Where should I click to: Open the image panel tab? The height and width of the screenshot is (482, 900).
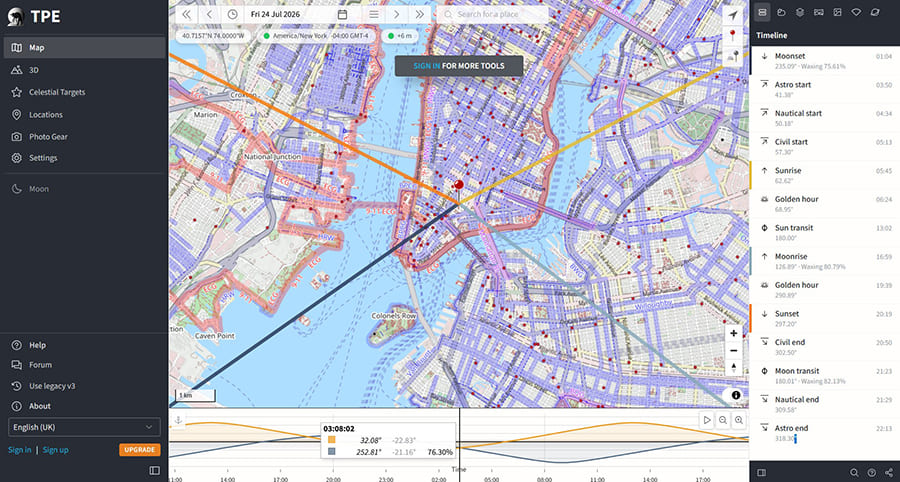(x=837, y=11)
